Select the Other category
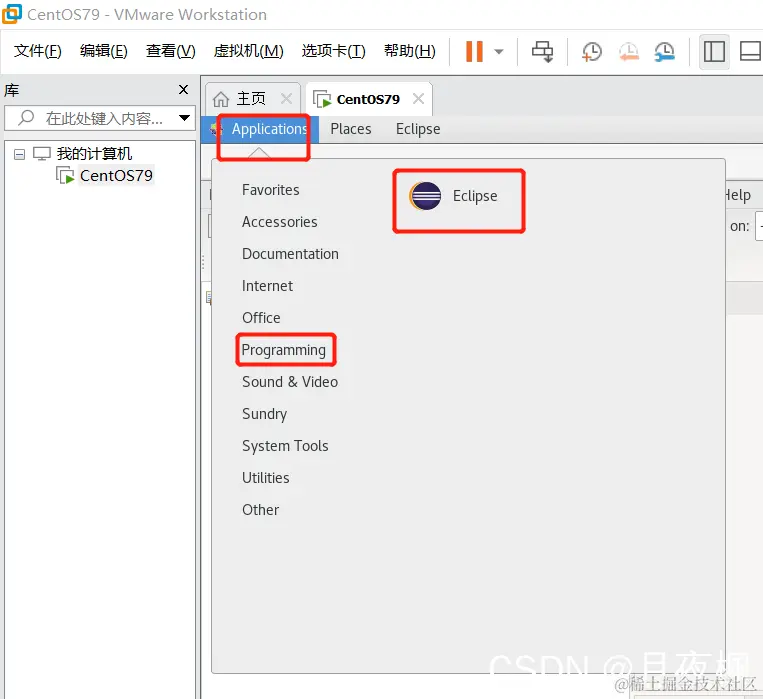The image size is (763, 699). point(260,510)
